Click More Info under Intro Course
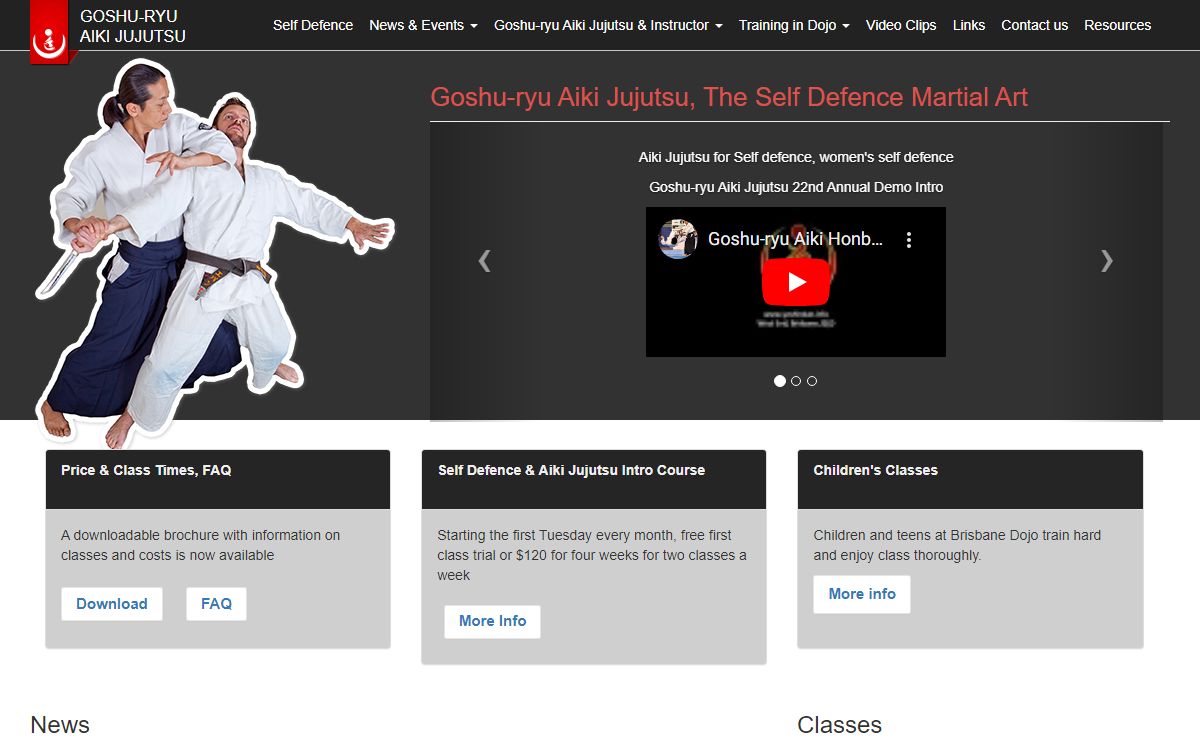Screen dimensions: 1200x740 pos(492,621)
